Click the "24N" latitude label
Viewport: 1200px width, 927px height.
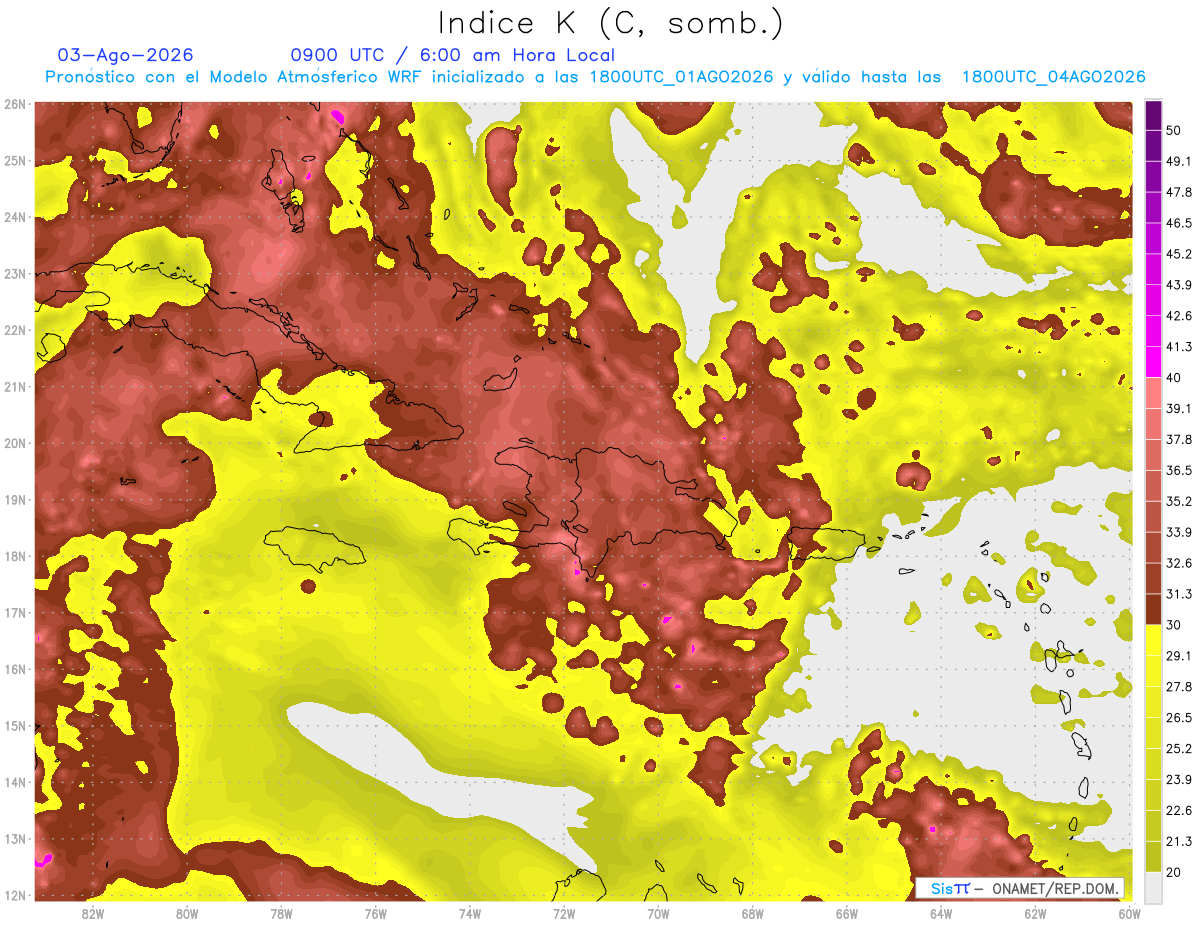(x=15, y=217)
